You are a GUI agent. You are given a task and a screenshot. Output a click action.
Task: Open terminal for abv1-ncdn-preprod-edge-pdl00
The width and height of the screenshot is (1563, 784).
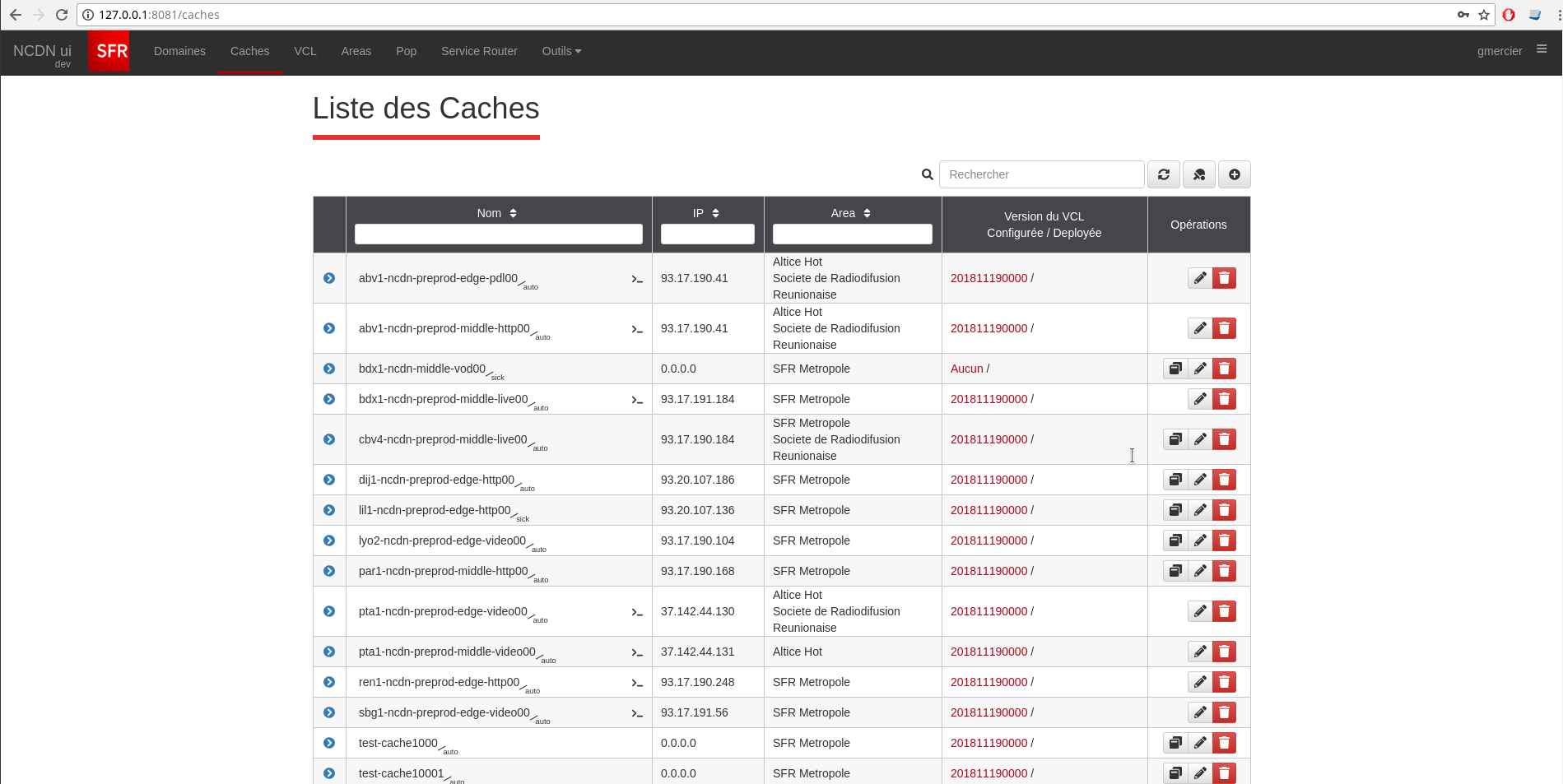[x=637, y=280]
